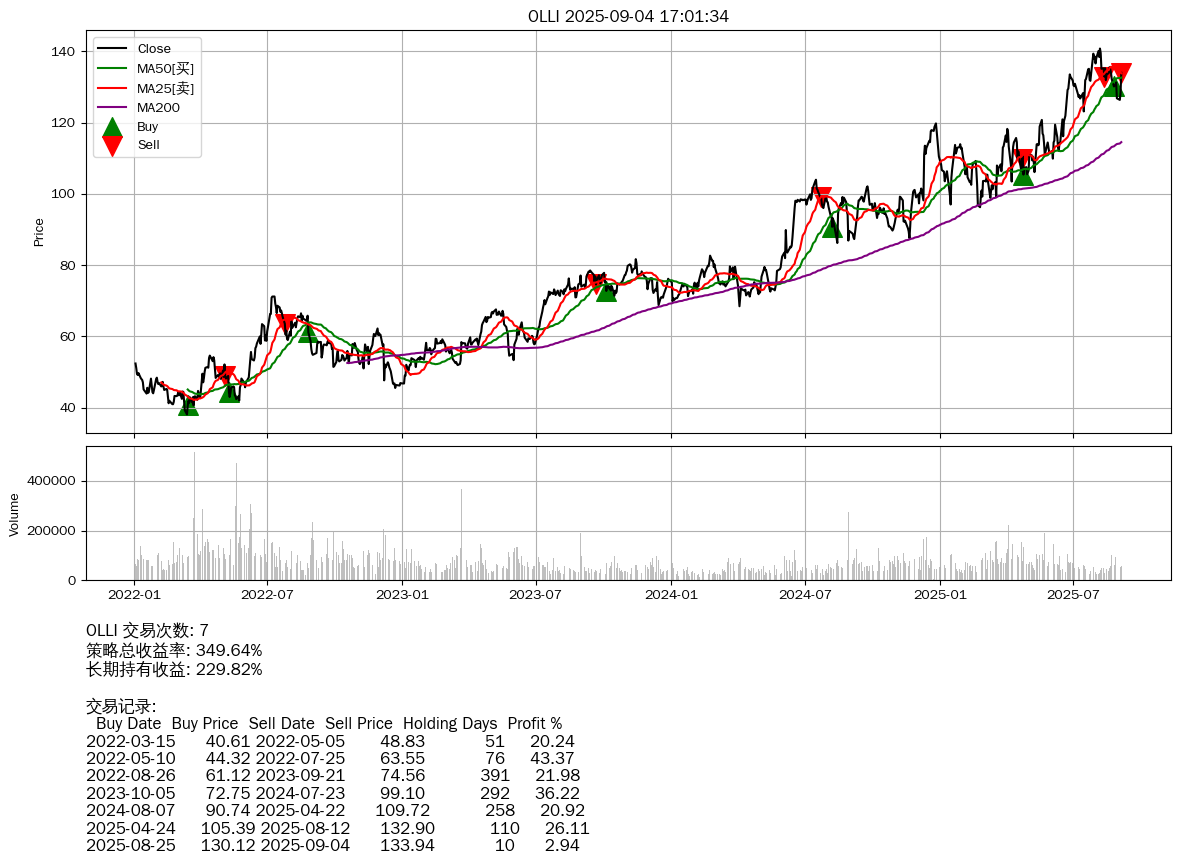
Task: Click the 2025-07 date tick label
Action: click(x=1073, y=594)
